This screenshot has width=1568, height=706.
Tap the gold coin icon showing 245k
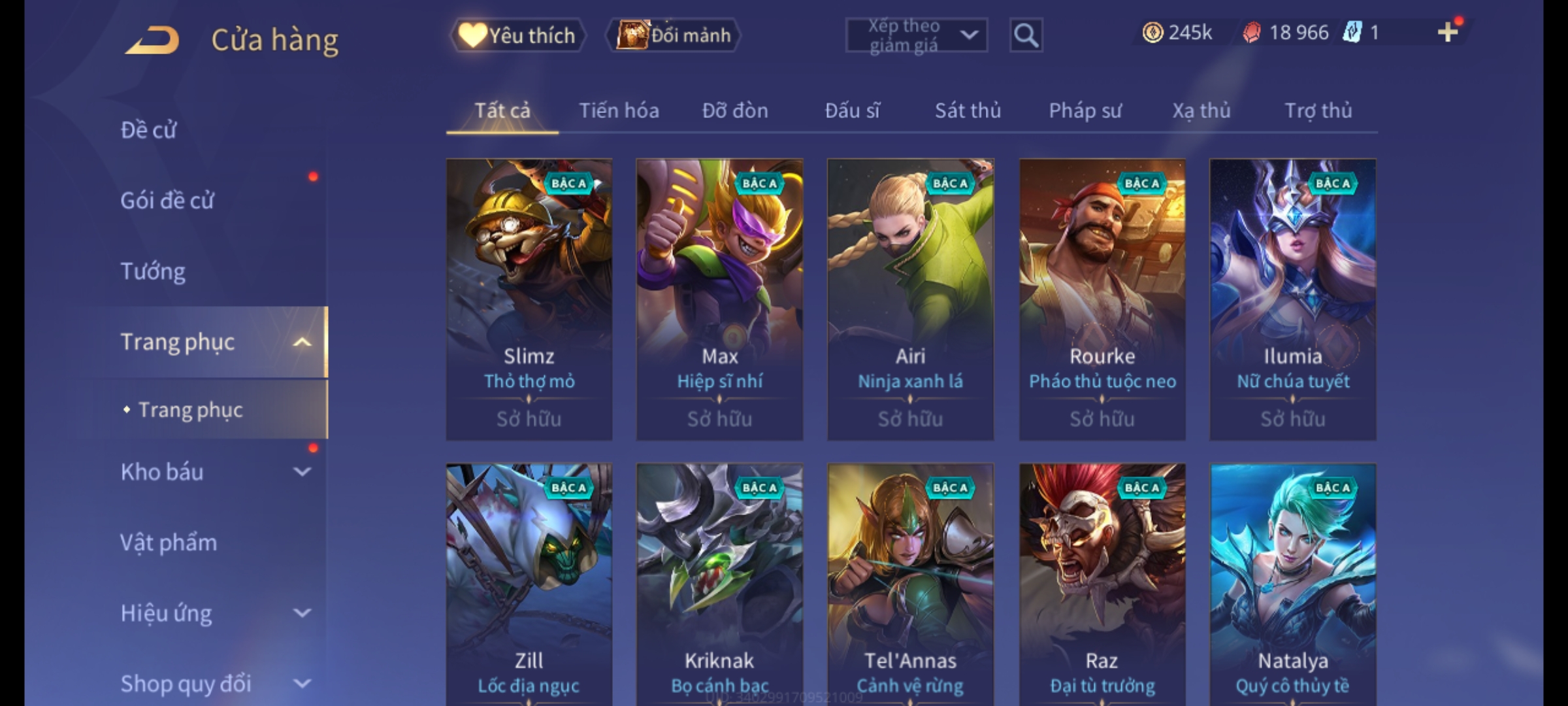click(1152, 32)
